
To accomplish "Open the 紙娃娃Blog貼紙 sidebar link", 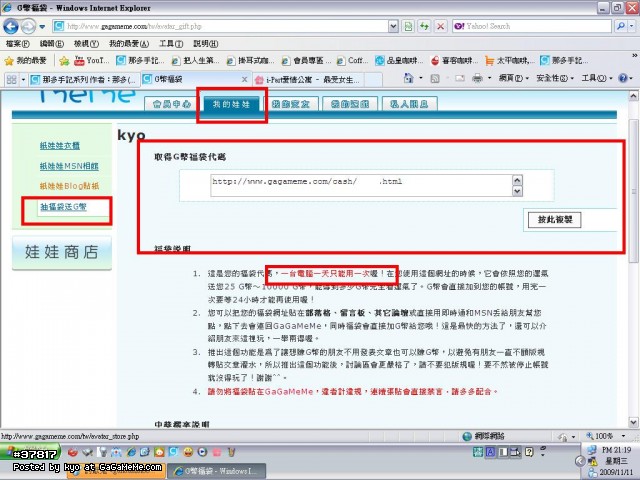I will pyautogui.click(x=69, y=186).
